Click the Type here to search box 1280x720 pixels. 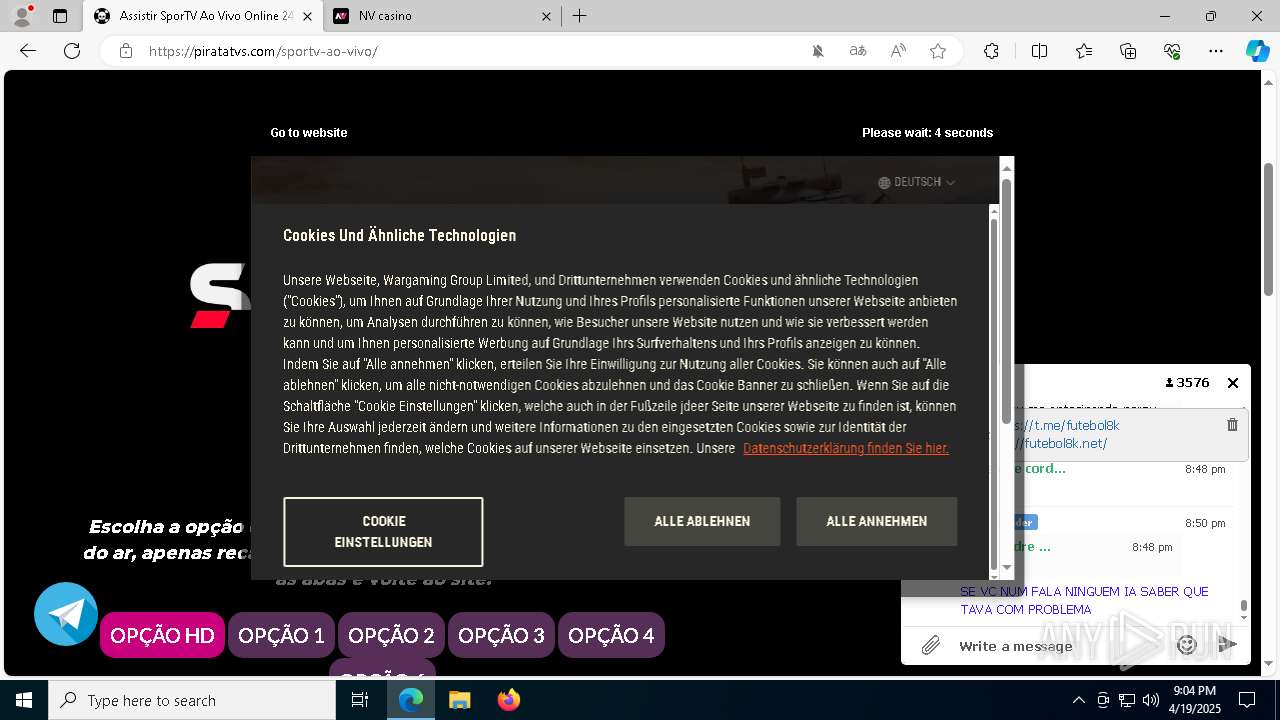point(192,700)
